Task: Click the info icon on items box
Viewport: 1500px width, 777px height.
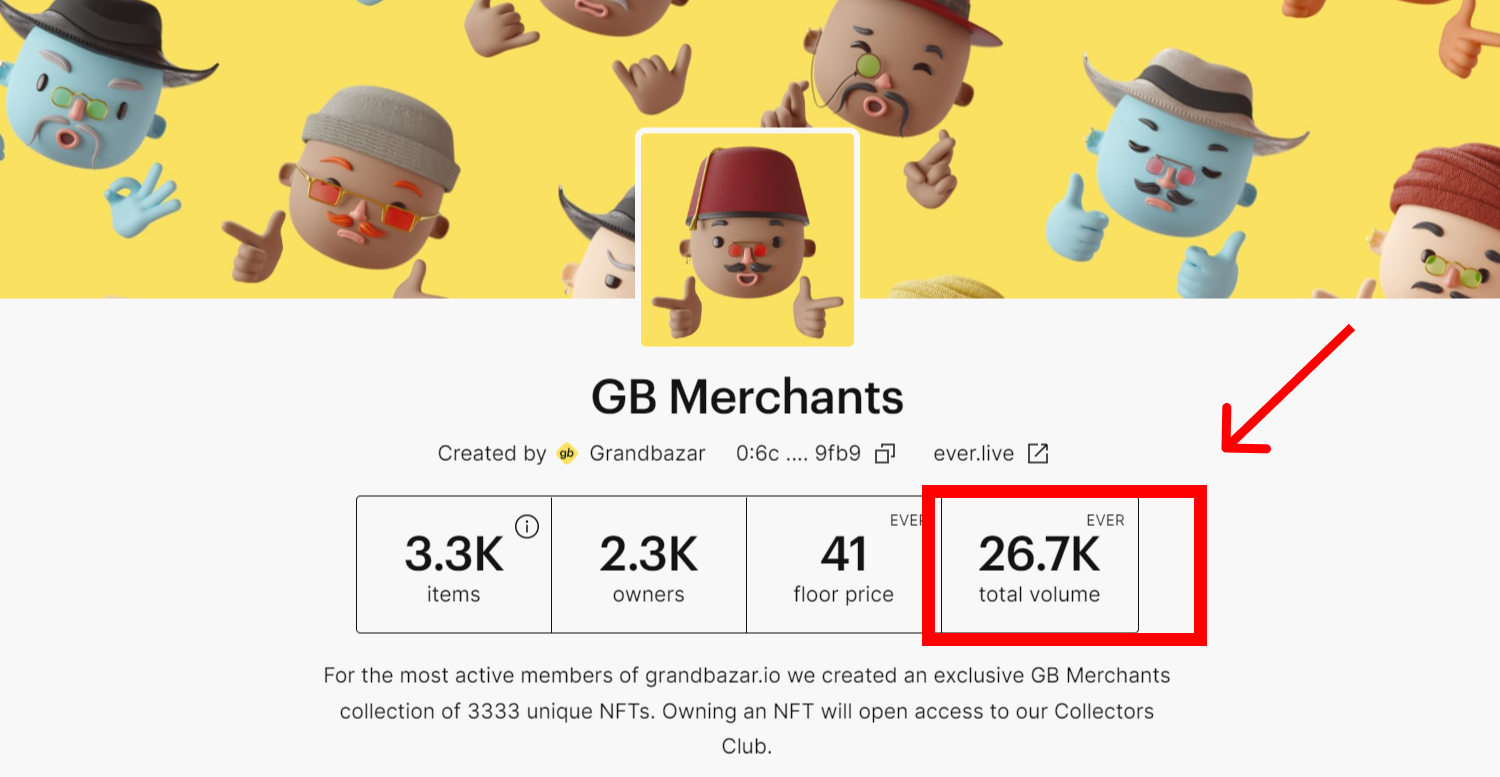Action: pyautogui.click(x=527, y=526)
